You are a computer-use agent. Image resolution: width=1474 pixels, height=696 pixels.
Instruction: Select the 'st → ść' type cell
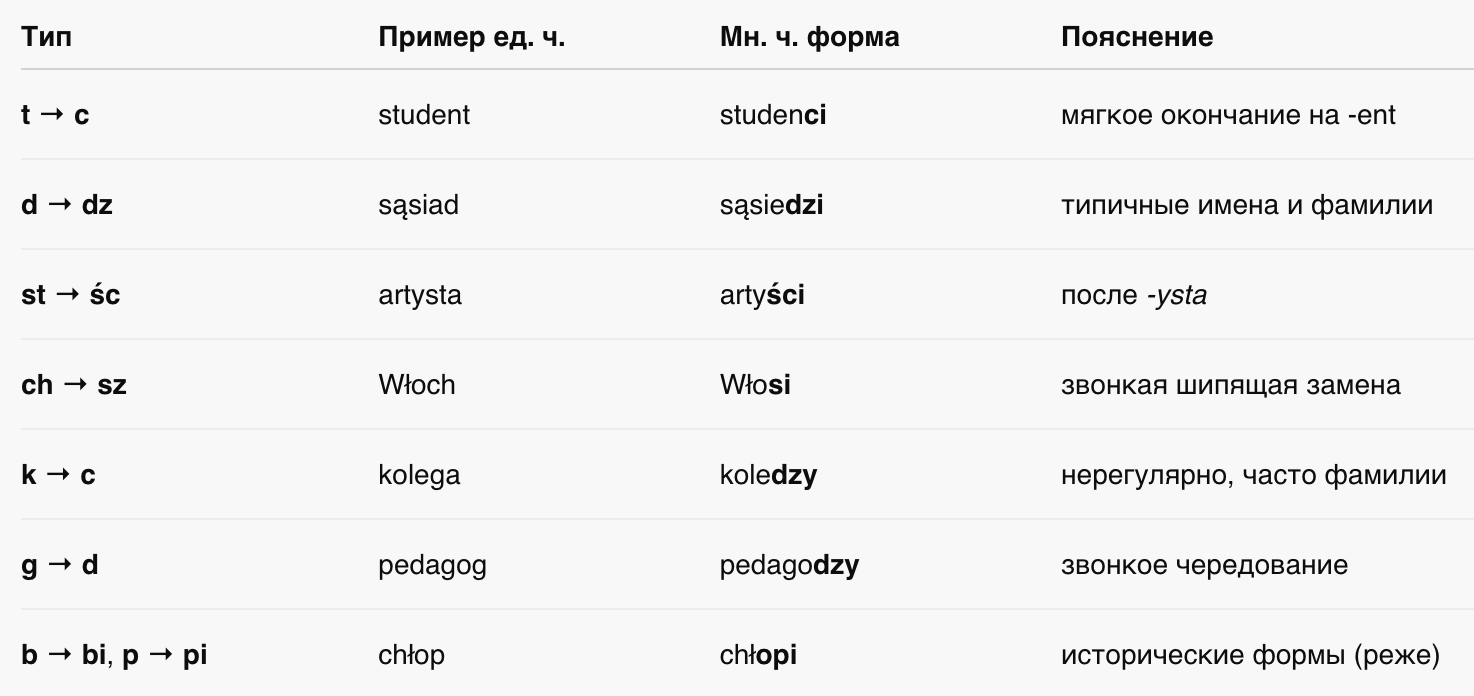tap(70, 295)
